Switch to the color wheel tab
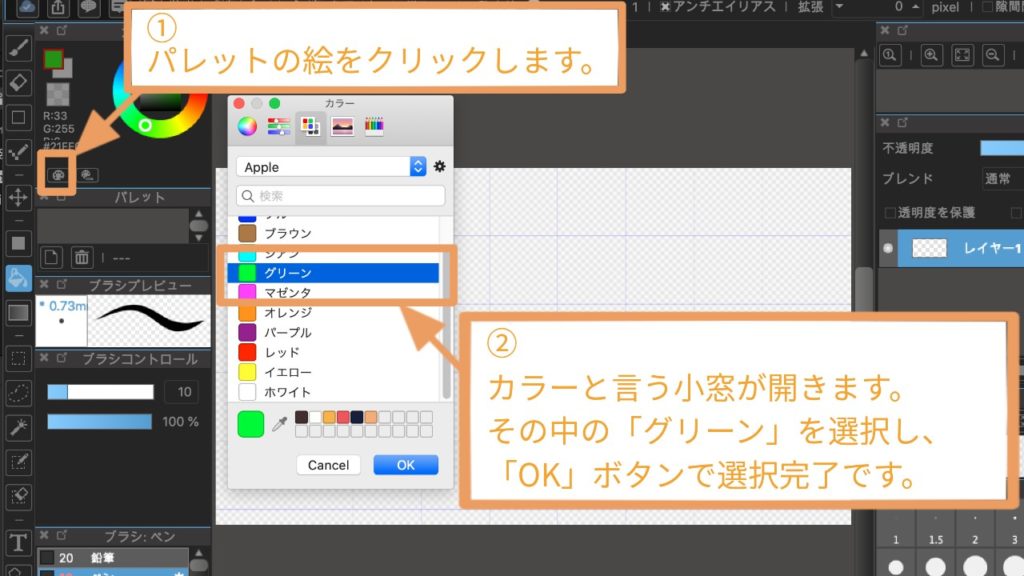The height and width of the screenshot is (576, 1024). tap(248, 125)
